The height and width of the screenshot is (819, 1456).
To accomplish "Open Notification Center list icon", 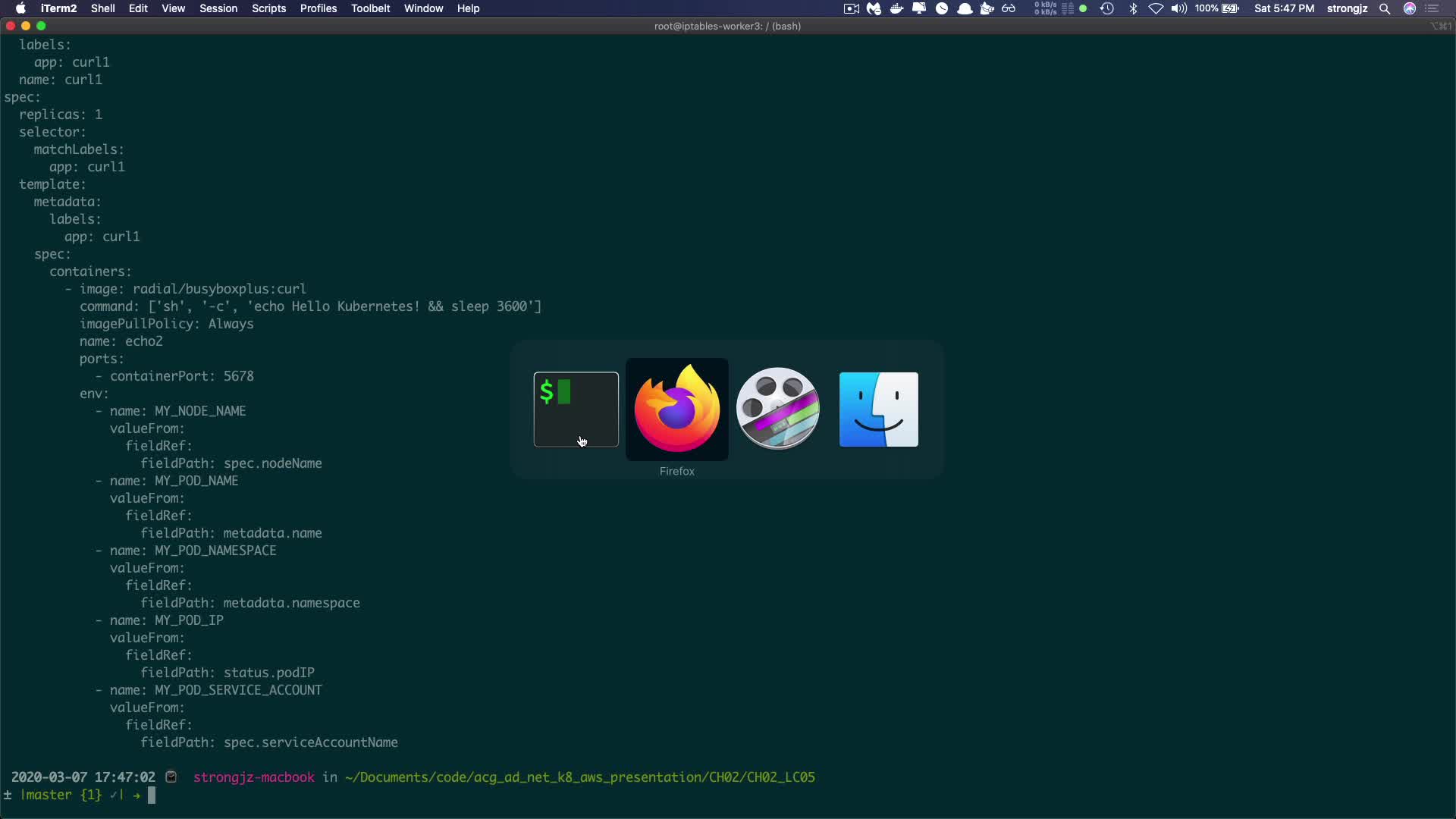I will click(1432, 8).
